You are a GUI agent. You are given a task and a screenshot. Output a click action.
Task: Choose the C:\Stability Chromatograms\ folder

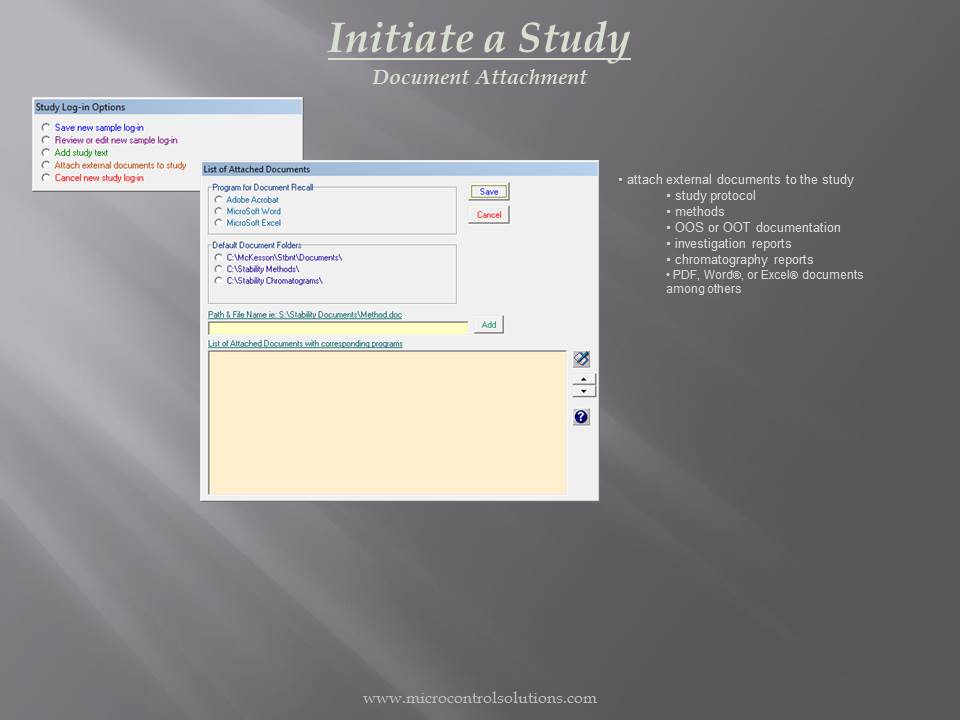click(x=216, y=281)
